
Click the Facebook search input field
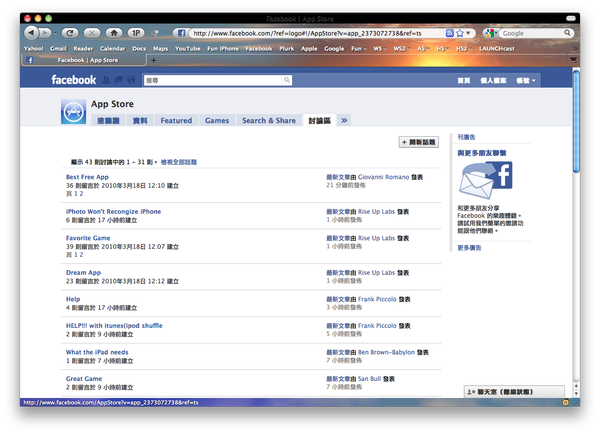pyautogui.click(x=213, y=80)
